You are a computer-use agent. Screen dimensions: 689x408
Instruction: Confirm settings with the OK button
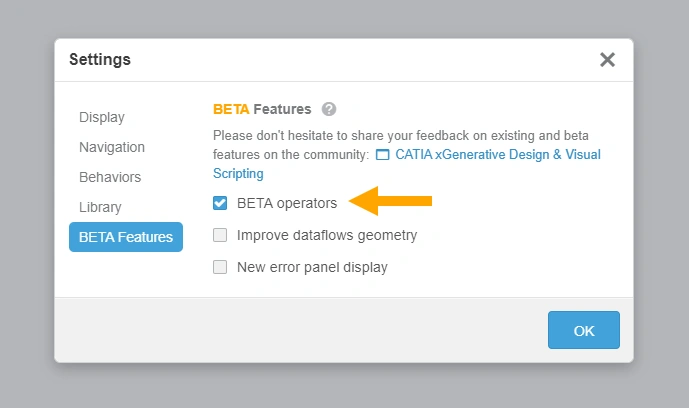583,330
